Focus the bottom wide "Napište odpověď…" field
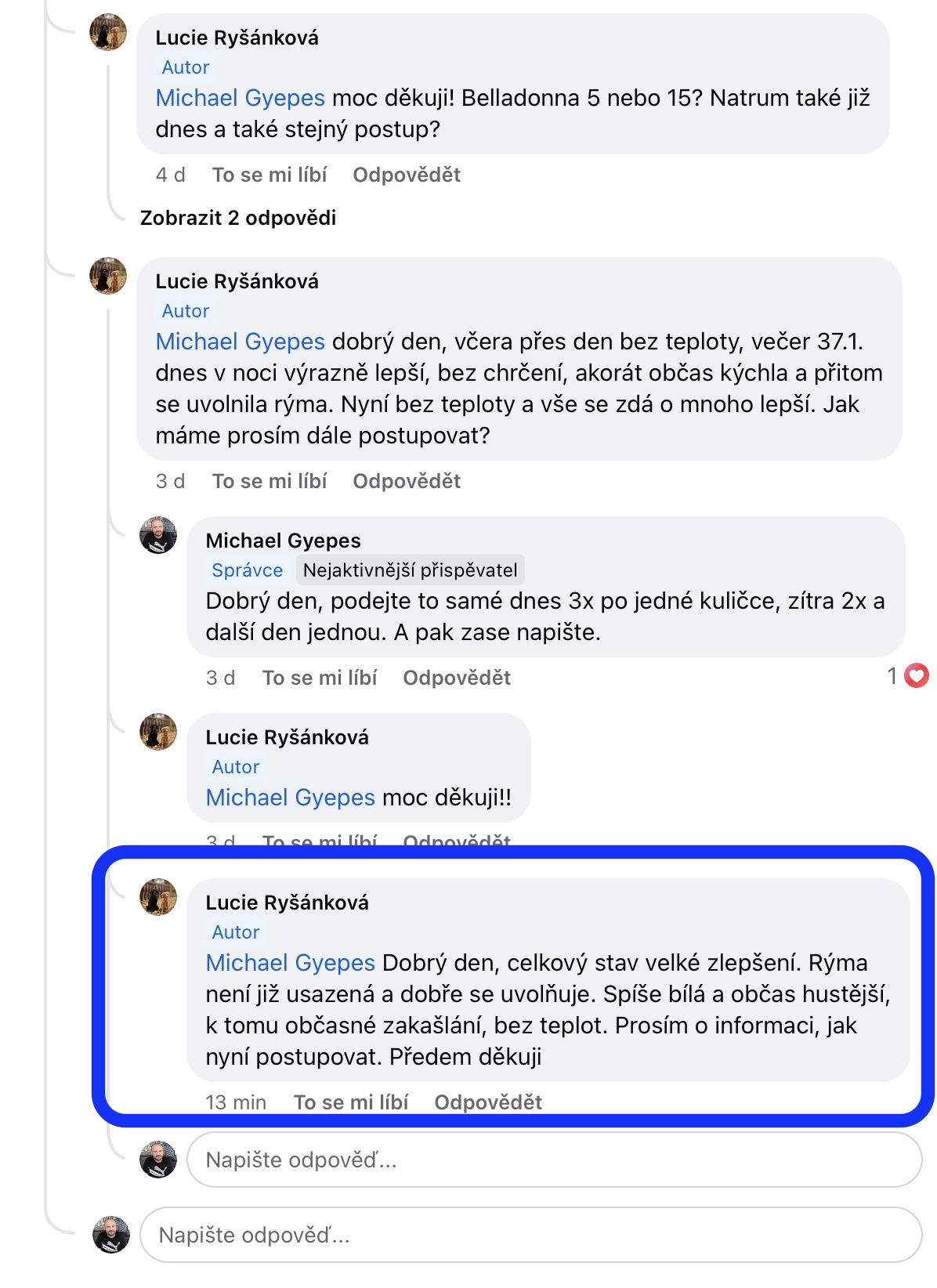The width and height of the screenshot is (937, 1288). tap(530, 1235)
